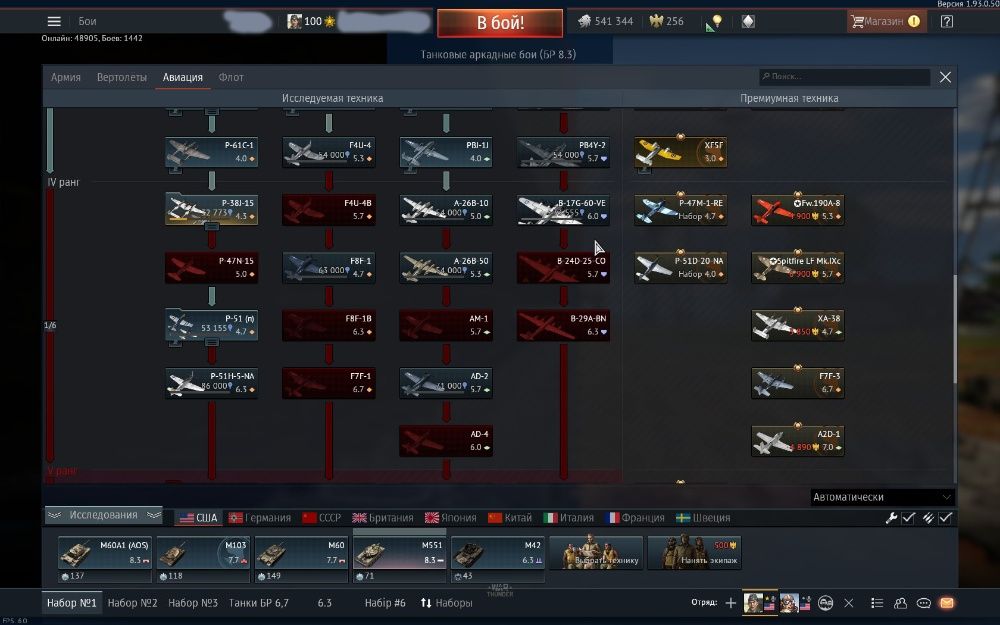This screenshot has height=625, width=1000.
Task: Click first squad member portrait
Action: [753, 603]
